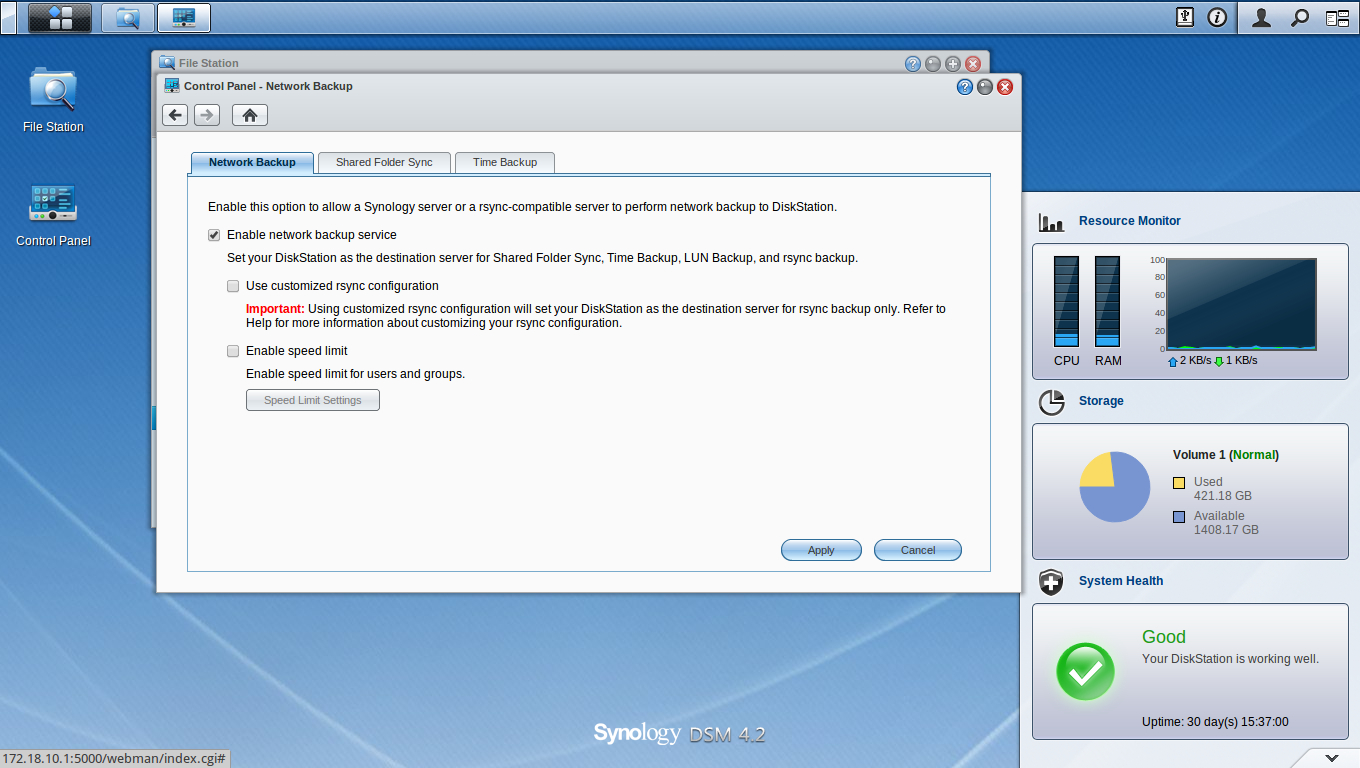Open the external devices tray icon
This screenshot has width=1360, height=768.
click(1185, 17)
